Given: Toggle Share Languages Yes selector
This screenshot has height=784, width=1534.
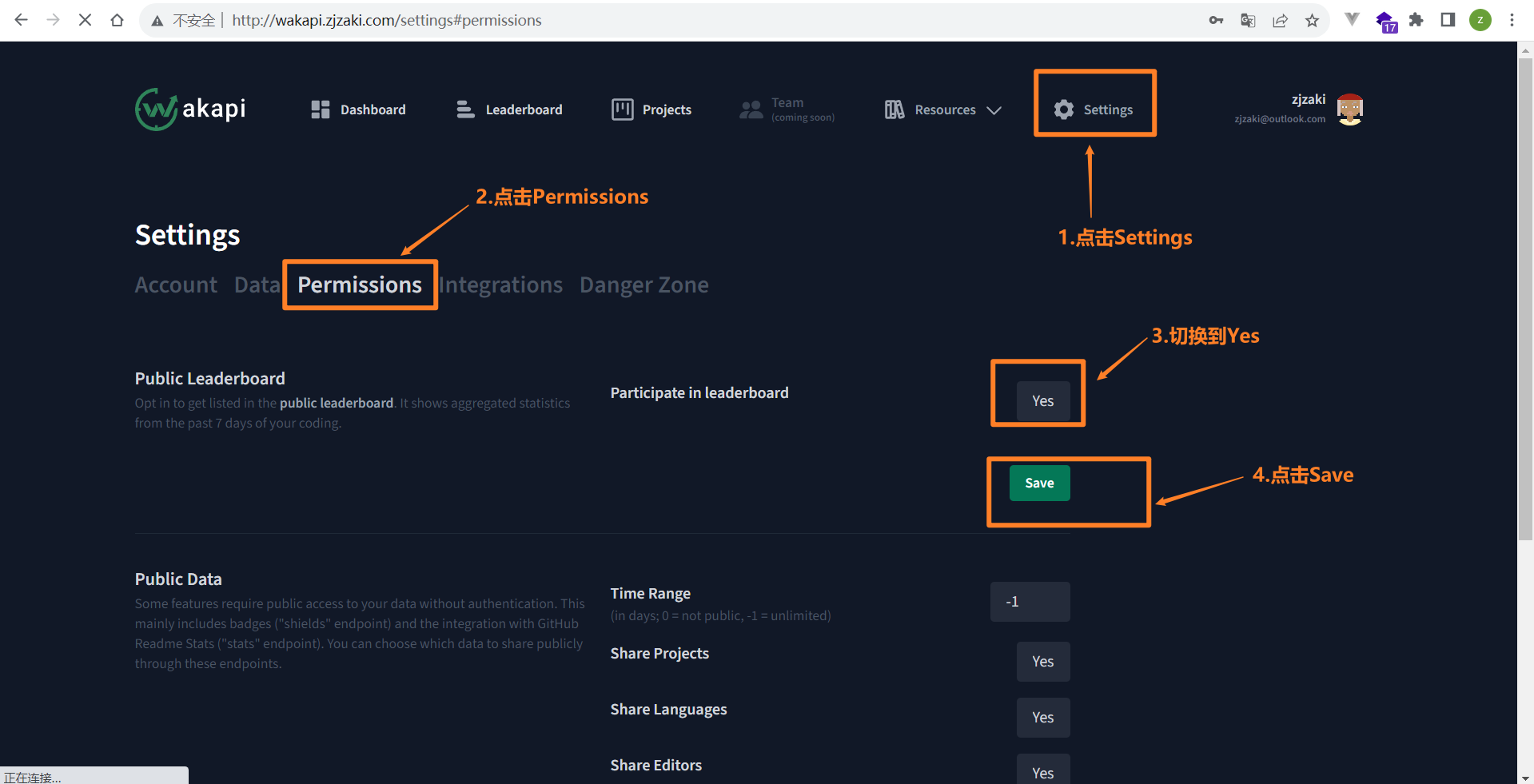Looking at the screenshot, I should pyautogui.click(x=1043, y=718).
